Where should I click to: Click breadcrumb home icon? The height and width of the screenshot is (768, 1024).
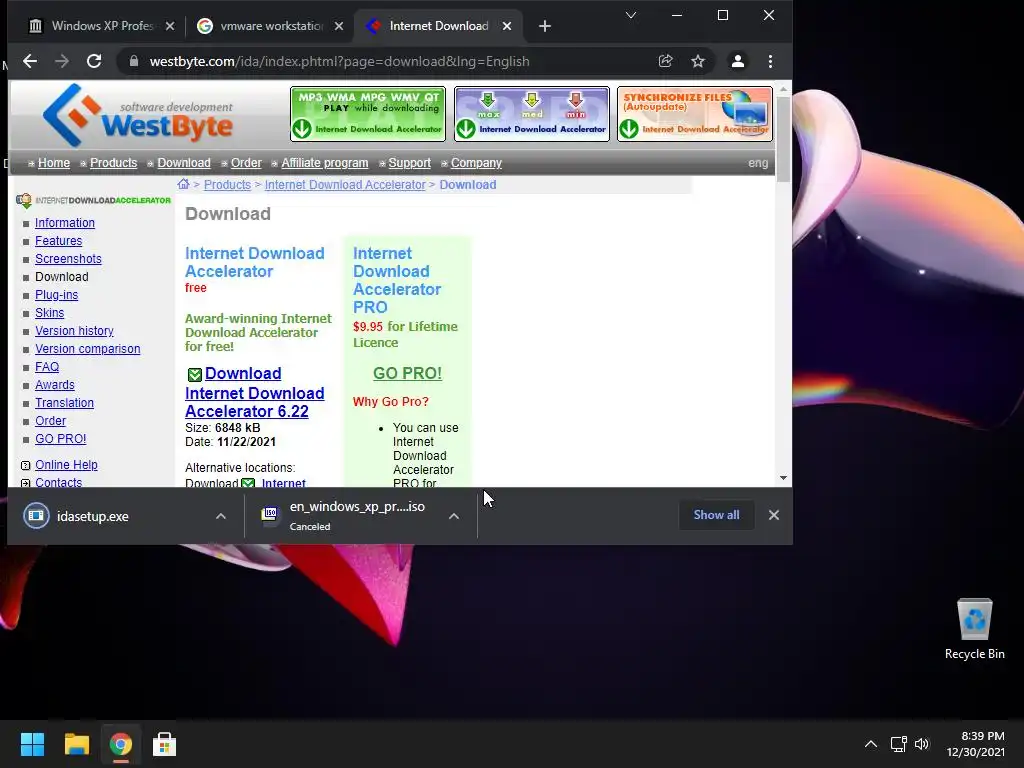[184, 184]
